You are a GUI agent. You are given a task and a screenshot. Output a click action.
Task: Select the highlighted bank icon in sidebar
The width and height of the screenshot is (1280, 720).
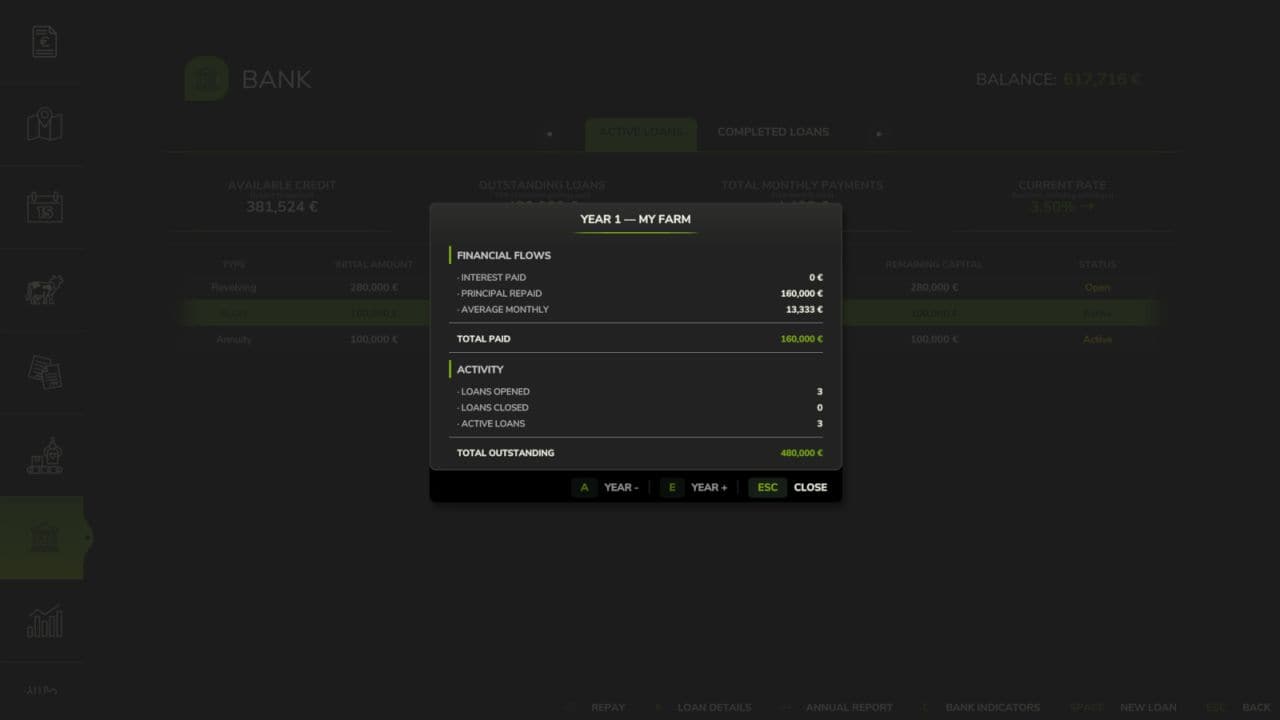coord(42,538)
